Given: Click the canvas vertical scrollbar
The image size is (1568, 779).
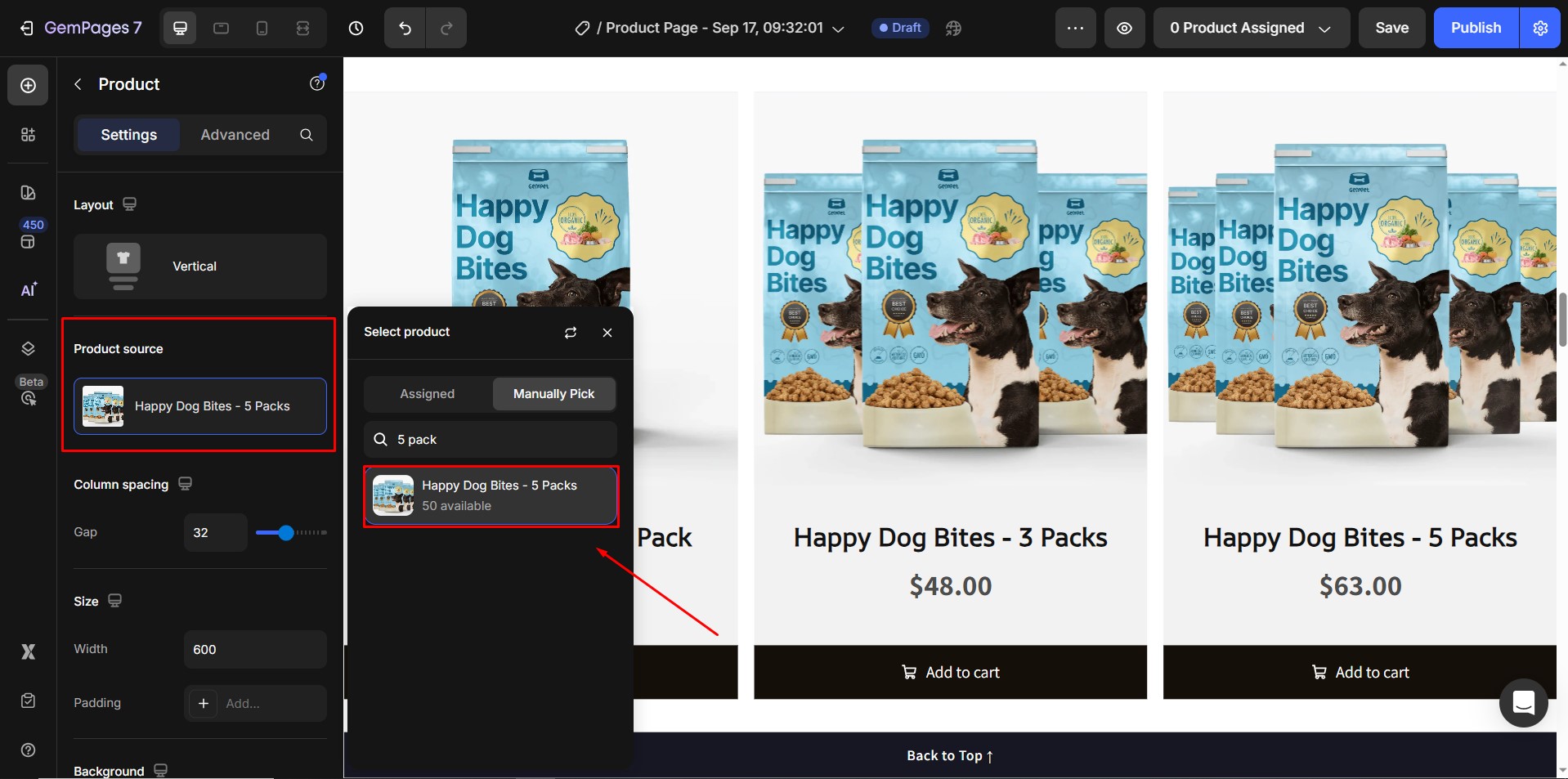Looking at the screenshot, I should 1562,320.
